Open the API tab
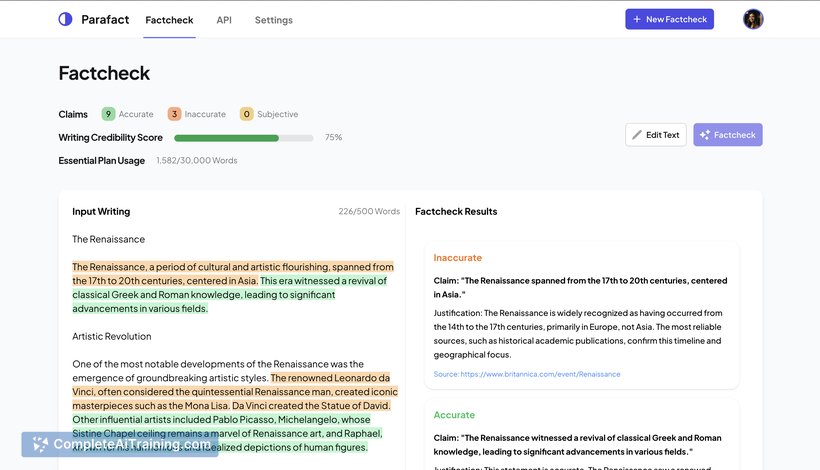The image size is (820, 470). click(x=224, y=20)
